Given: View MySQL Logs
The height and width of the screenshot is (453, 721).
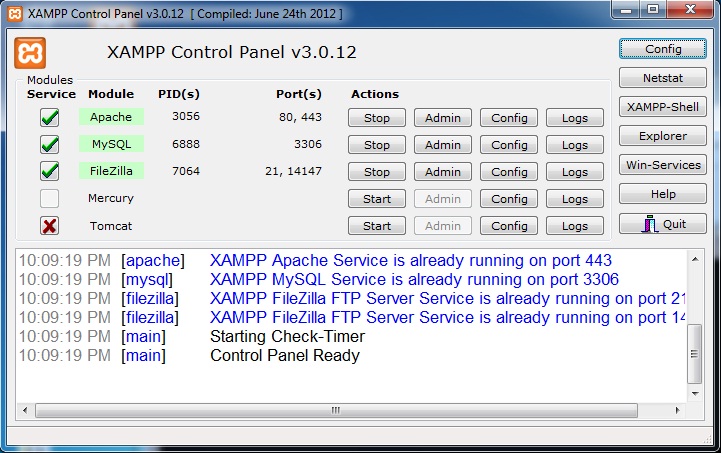Looking at the screenshot, I should pyautogui.click(x=575, y=145).
